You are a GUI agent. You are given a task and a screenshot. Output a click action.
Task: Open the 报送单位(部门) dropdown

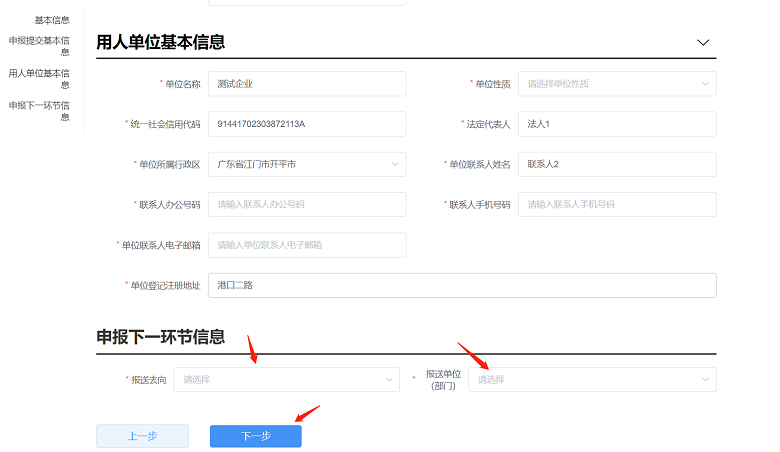tap(592, 379)
